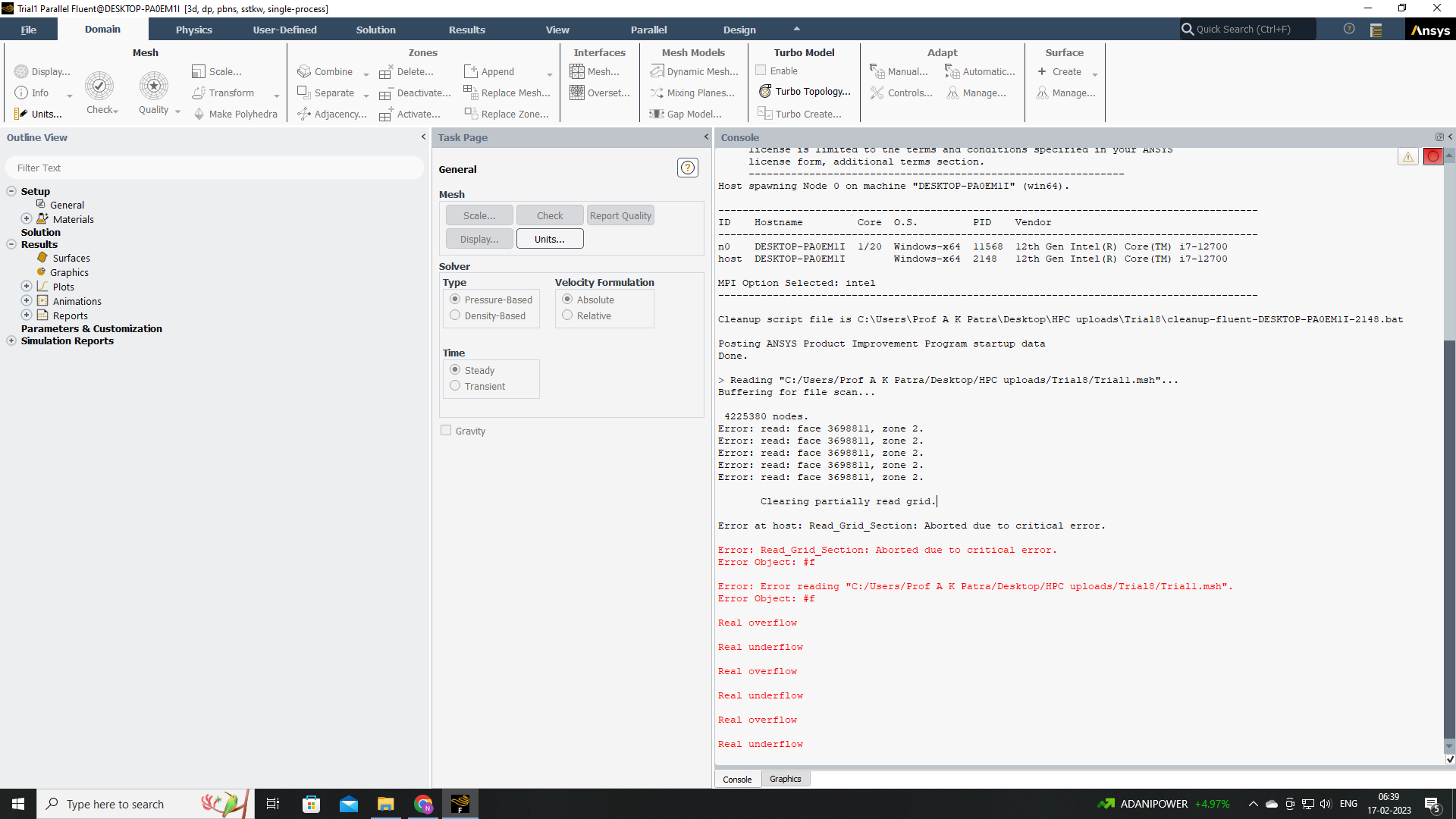
Task: Switch to the Physics ribbon tab
Action: pos(193,30)
